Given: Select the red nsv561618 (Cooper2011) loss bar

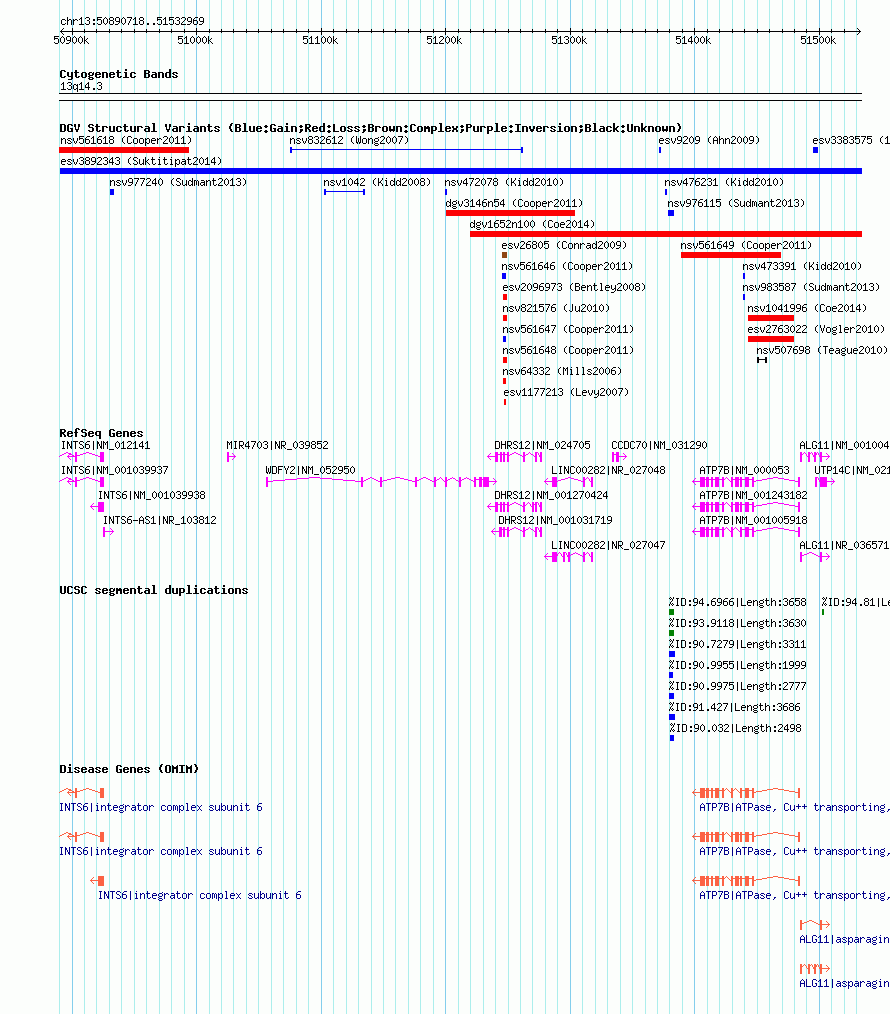Looking at the screenshot, I should pos(124,150).
